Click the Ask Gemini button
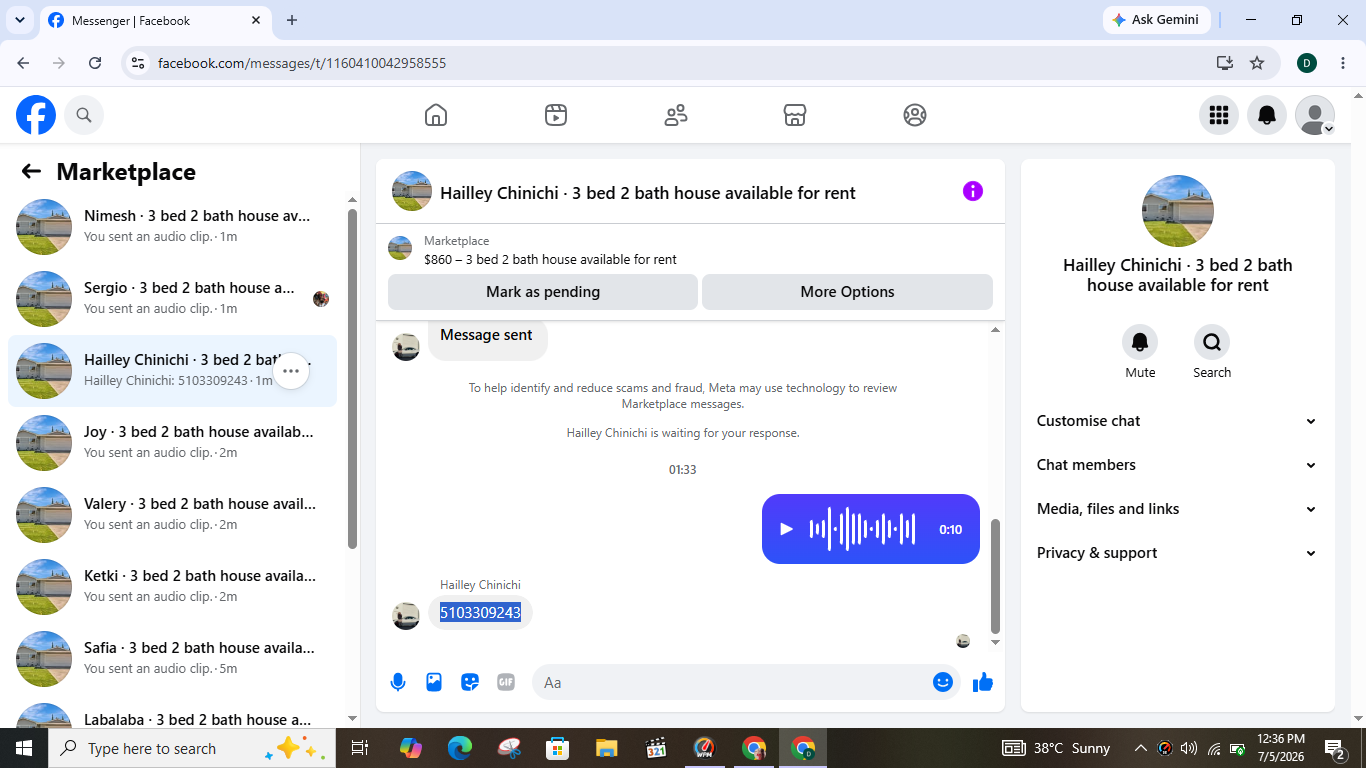The height and width of the screenshot is (768, 1366). (1157, 20)
